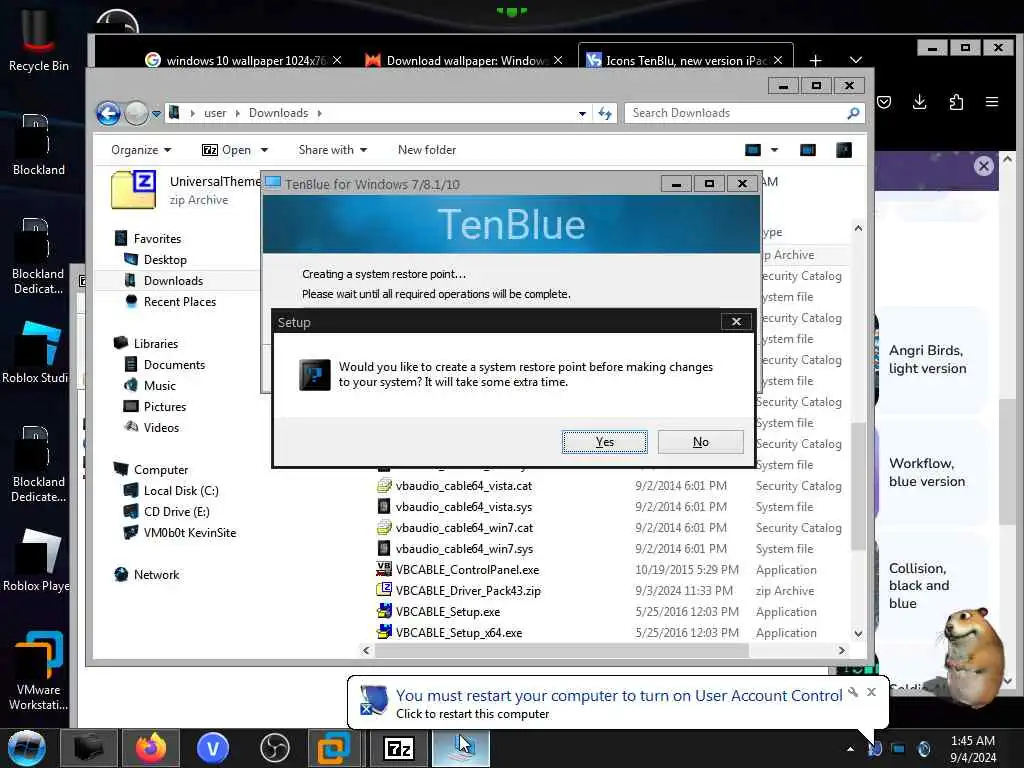Show hidden system tray icons arrow
The image size is (1024, 768).
850,749
